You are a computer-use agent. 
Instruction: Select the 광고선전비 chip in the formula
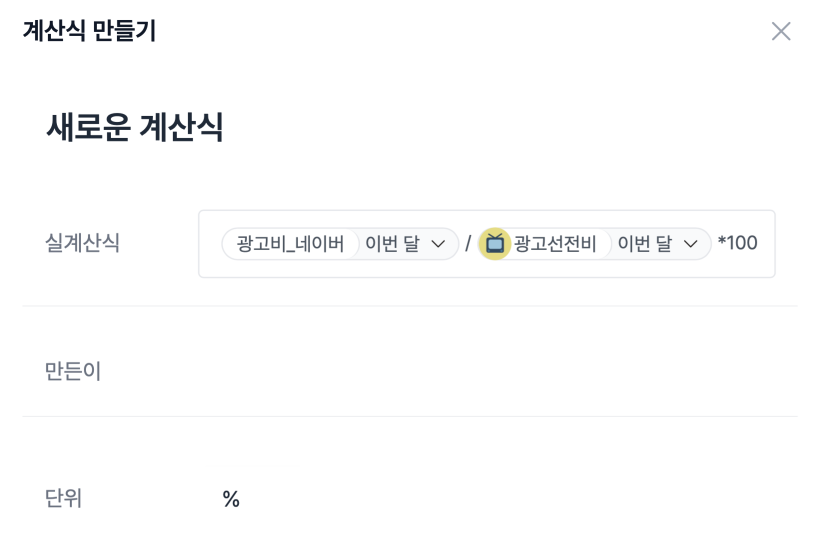555,244
